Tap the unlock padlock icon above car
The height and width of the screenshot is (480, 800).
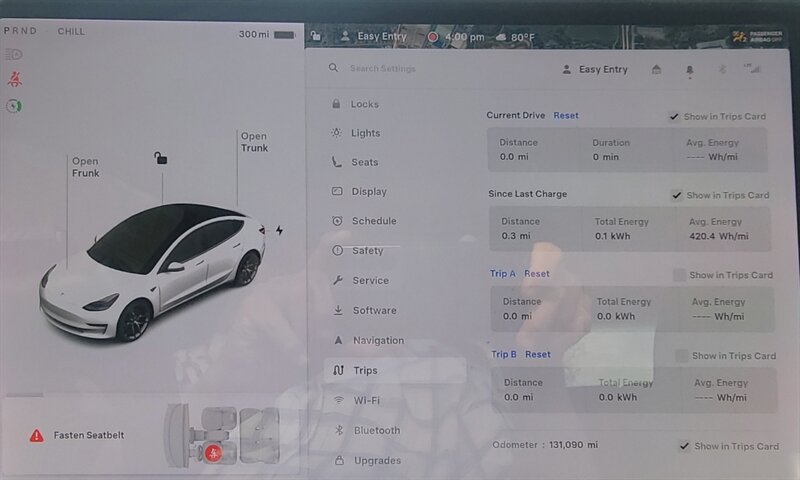tap(161, 158)
